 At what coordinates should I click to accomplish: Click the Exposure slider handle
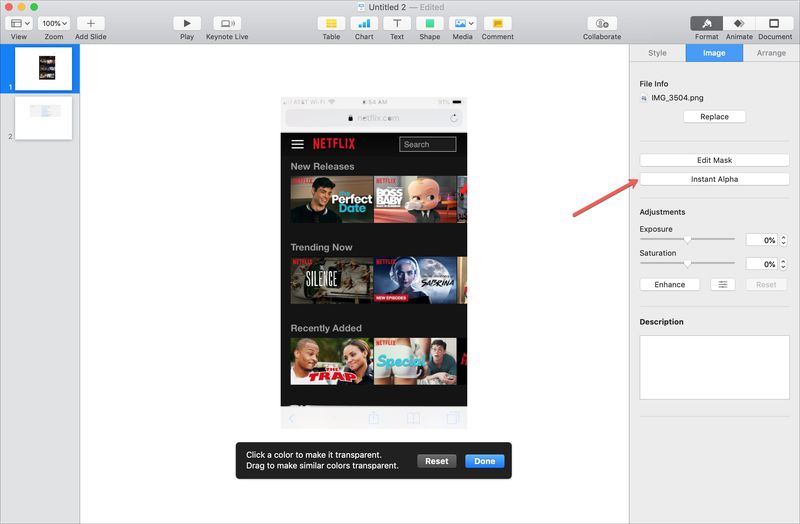687,239
